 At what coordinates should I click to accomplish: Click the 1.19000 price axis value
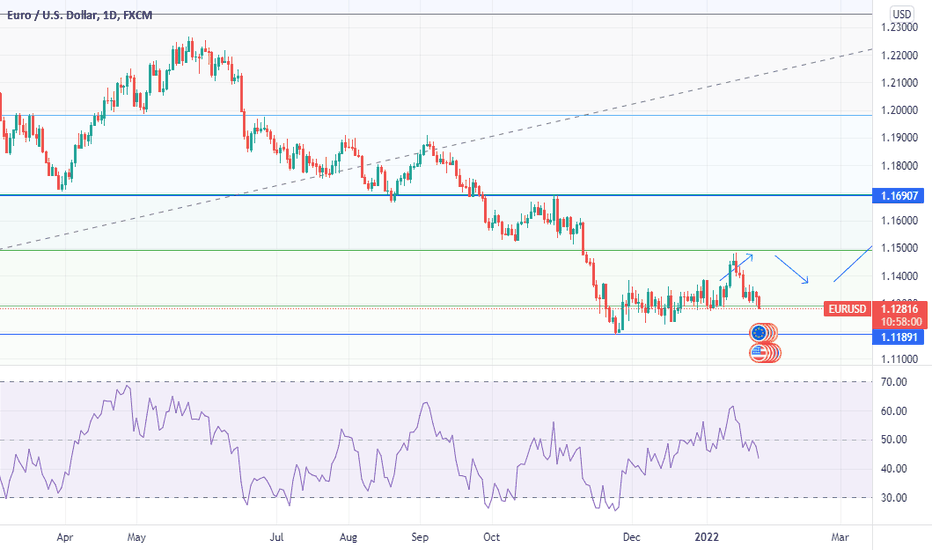pyautogui.click(x=899, y=137)
